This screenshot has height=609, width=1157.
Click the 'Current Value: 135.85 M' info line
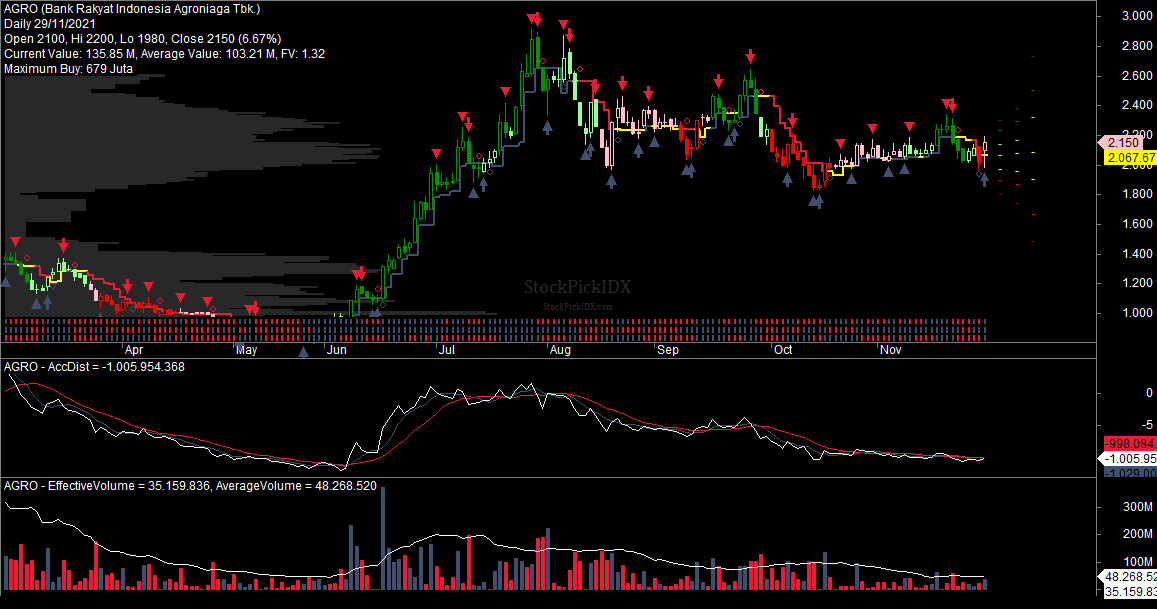tap(165, 53)
